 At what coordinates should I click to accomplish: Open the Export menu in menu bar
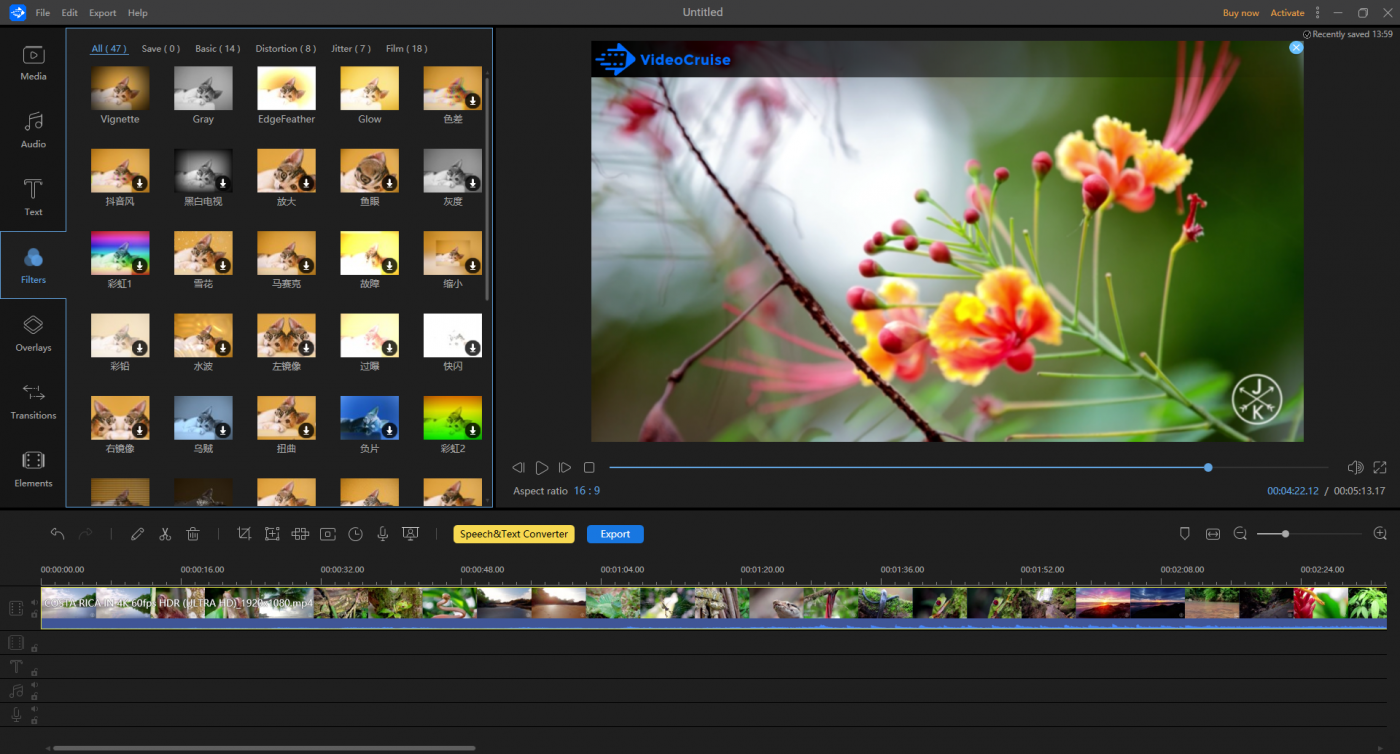(x=102, y=13)
